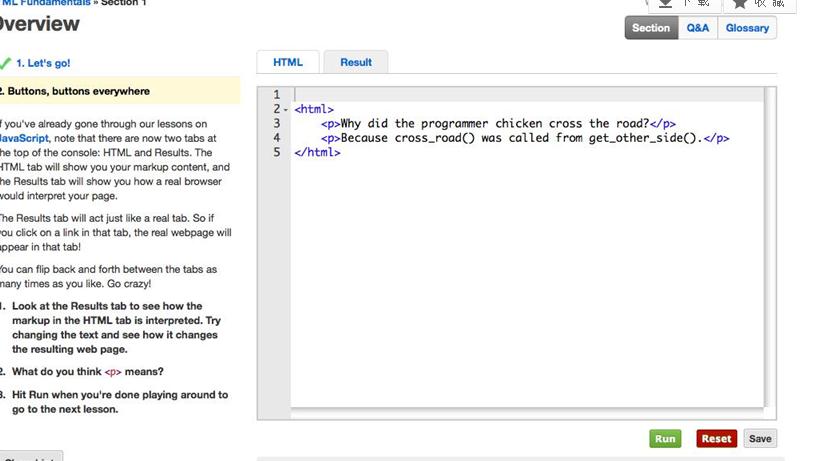
Task: Open the Q&A view
Action: (697, 28)
